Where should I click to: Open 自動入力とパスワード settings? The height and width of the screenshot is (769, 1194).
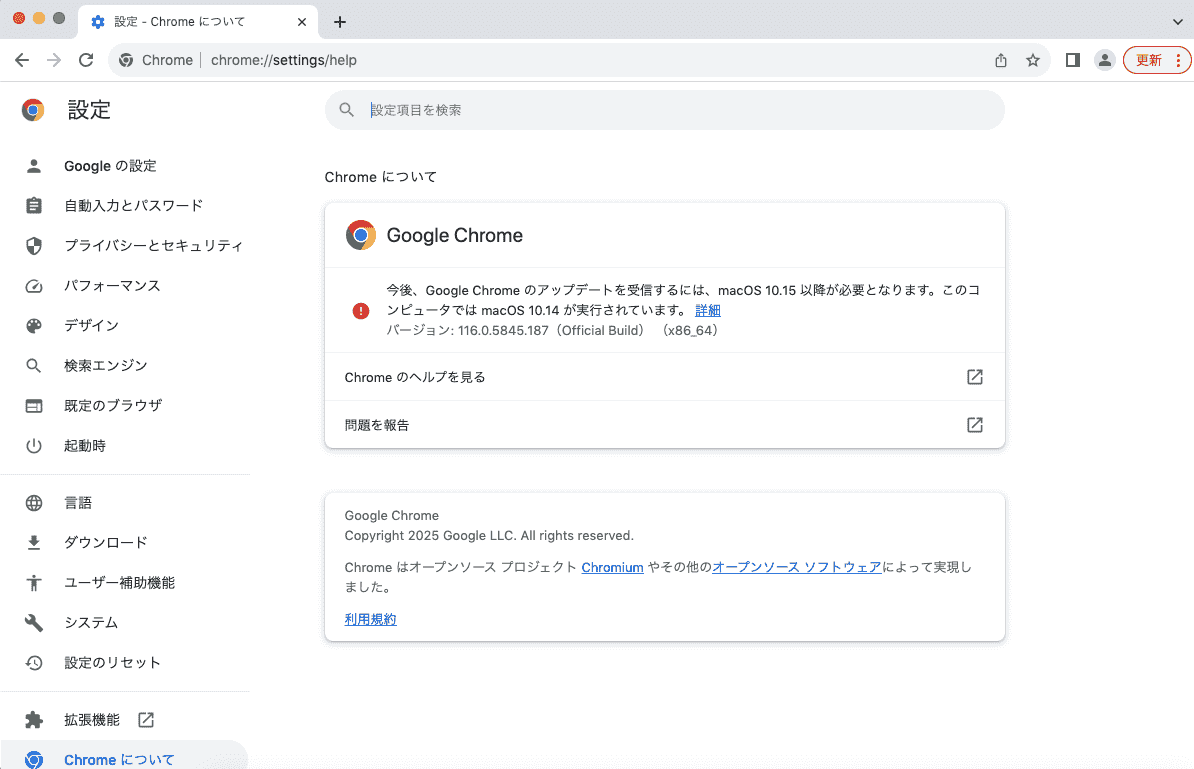[x=133, y=206]
